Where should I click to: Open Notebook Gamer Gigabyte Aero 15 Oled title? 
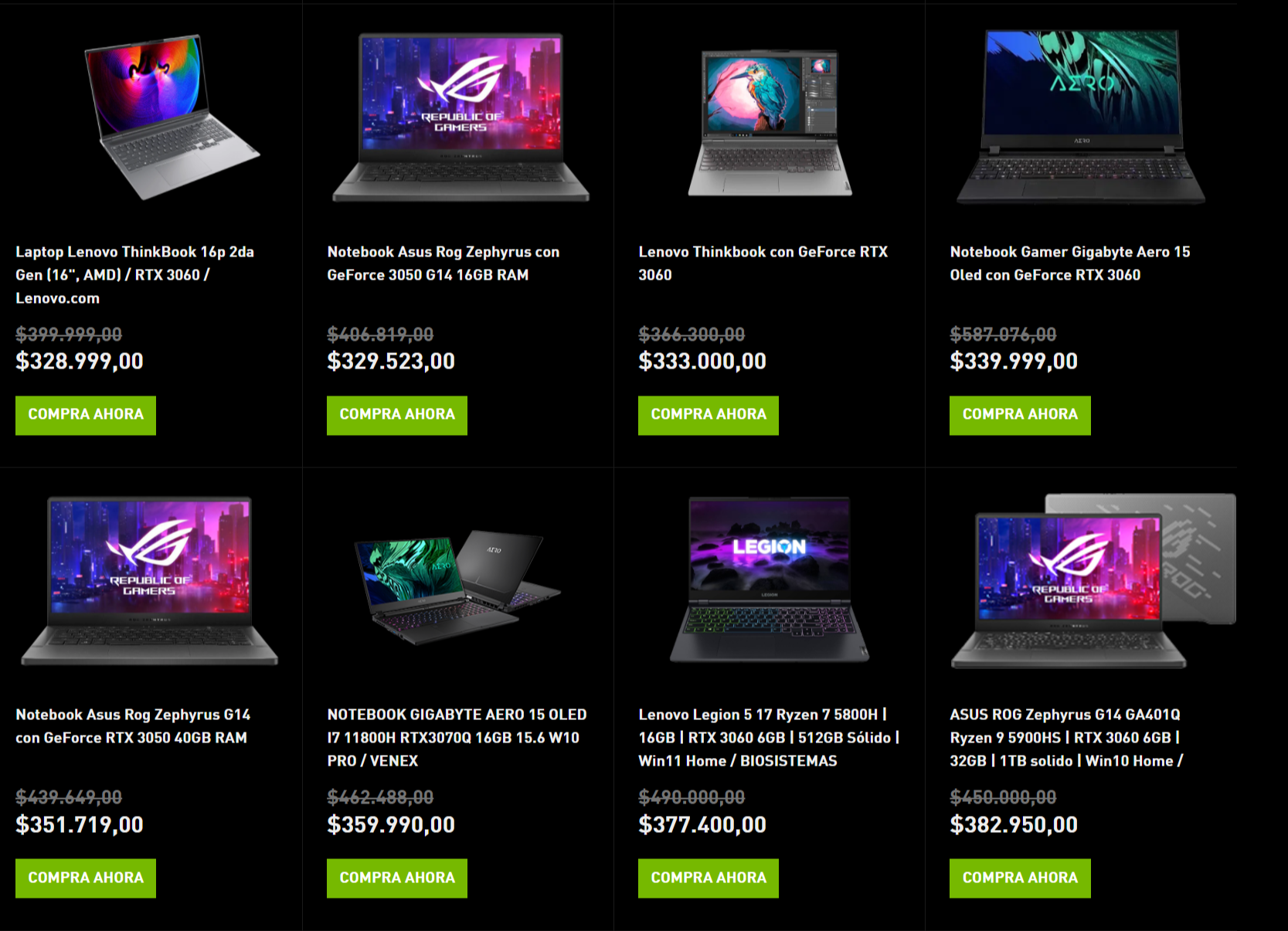point(1070,263)
